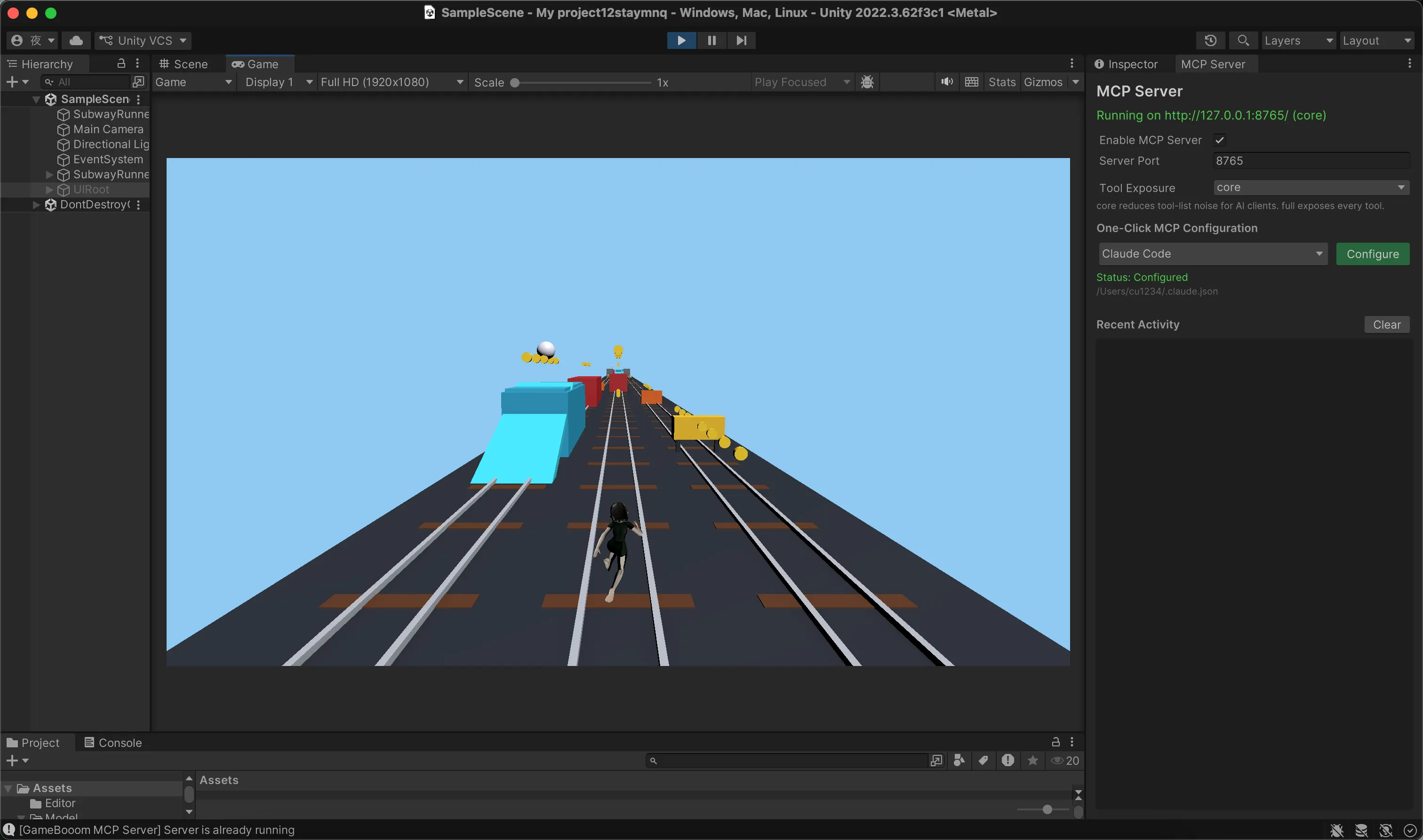
Task: Open the Layers dropdown
Action: pyautogui.click(x=1298, y=40)
